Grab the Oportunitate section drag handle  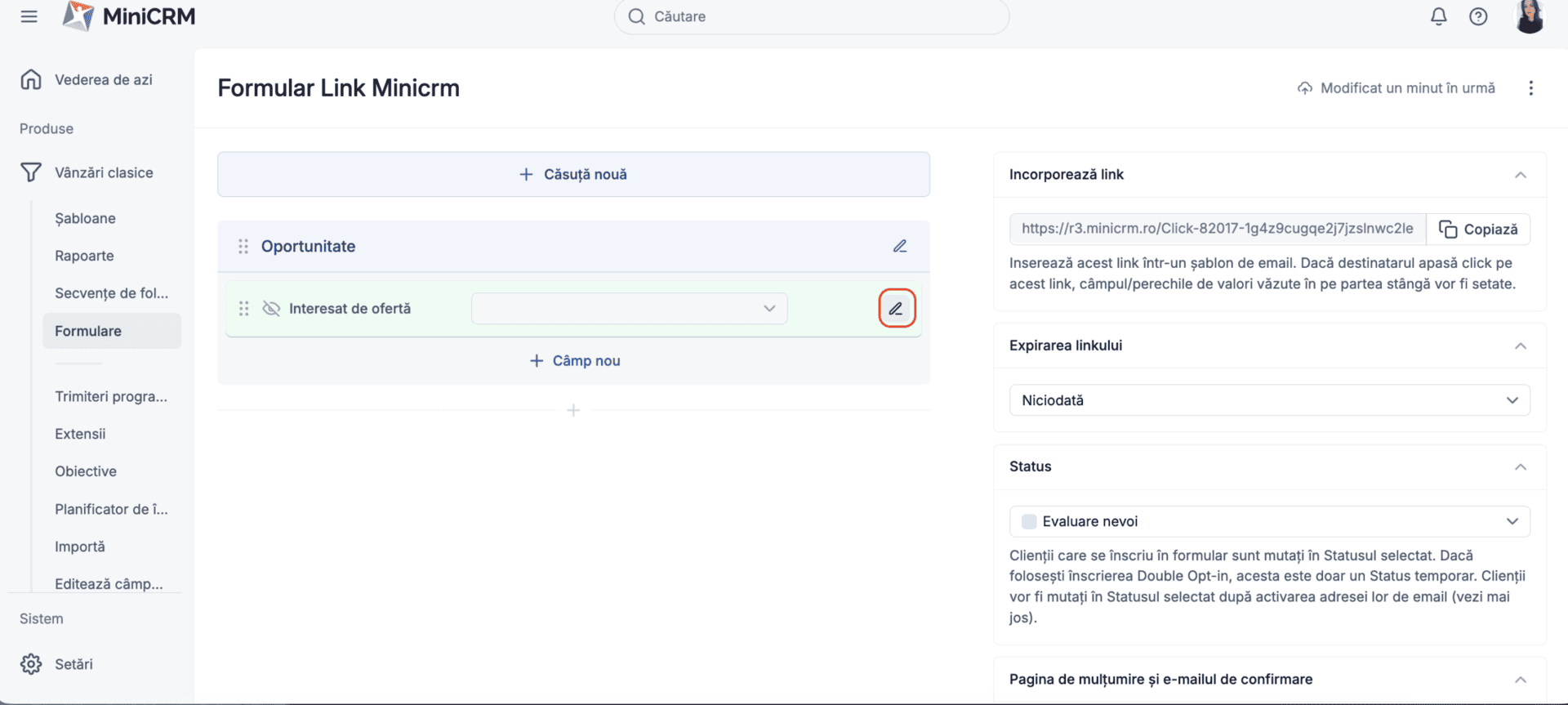pyautogui.click(x=243, y=246)
